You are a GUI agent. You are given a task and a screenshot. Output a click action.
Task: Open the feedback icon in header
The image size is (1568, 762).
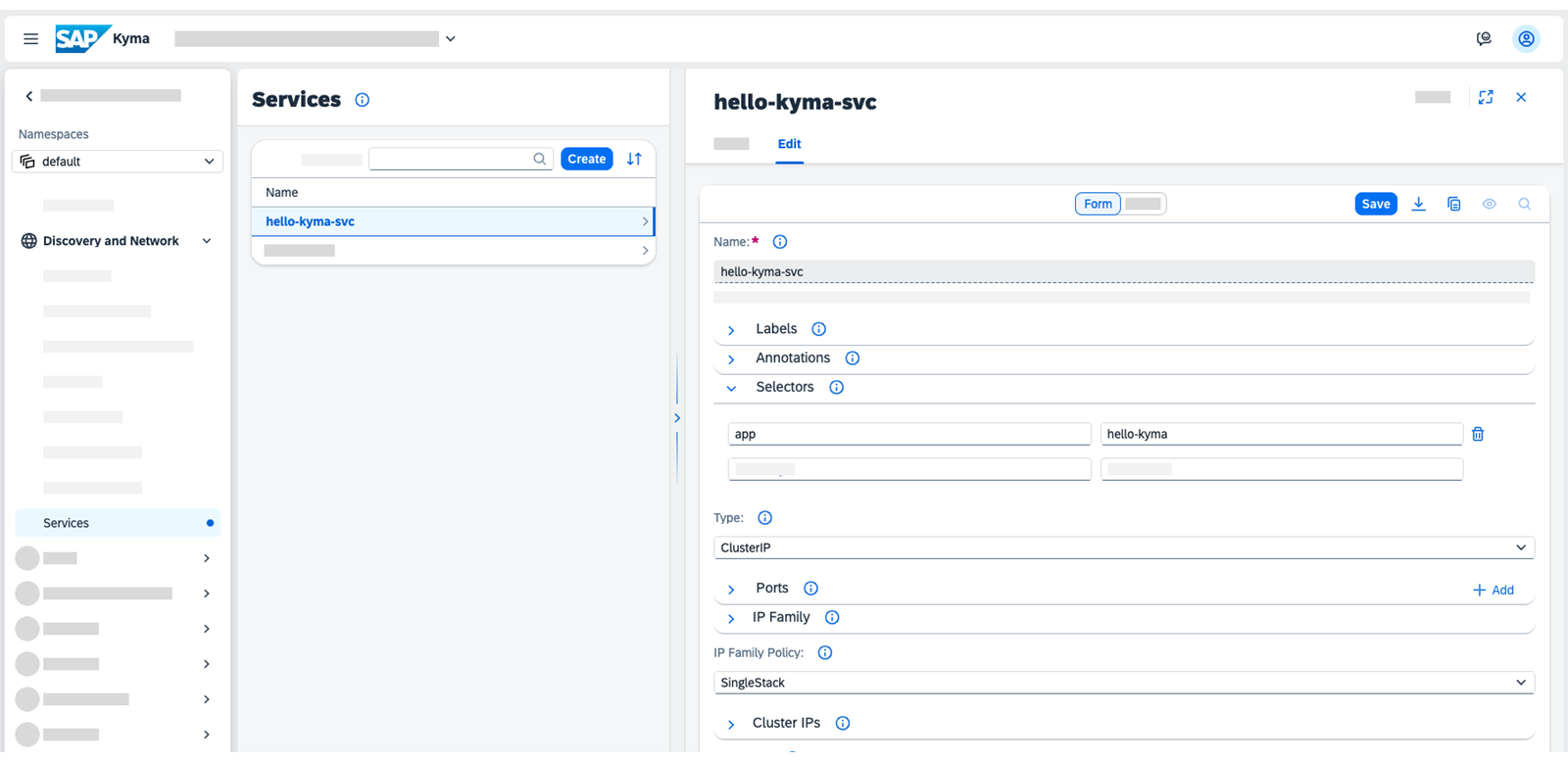pyautogui.click(x=1484, y=39)
